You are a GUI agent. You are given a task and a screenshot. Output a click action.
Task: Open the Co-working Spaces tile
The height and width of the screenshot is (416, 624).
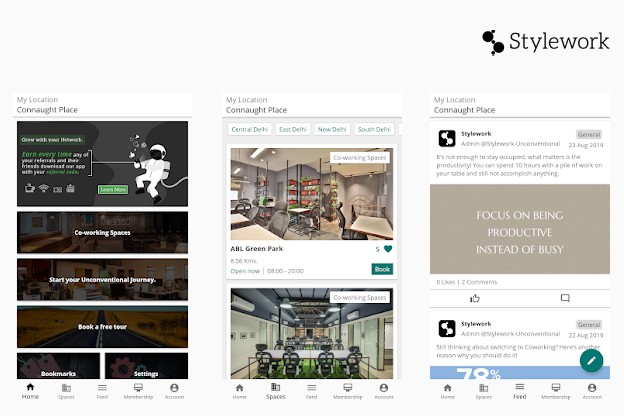[x=102, y=232]
